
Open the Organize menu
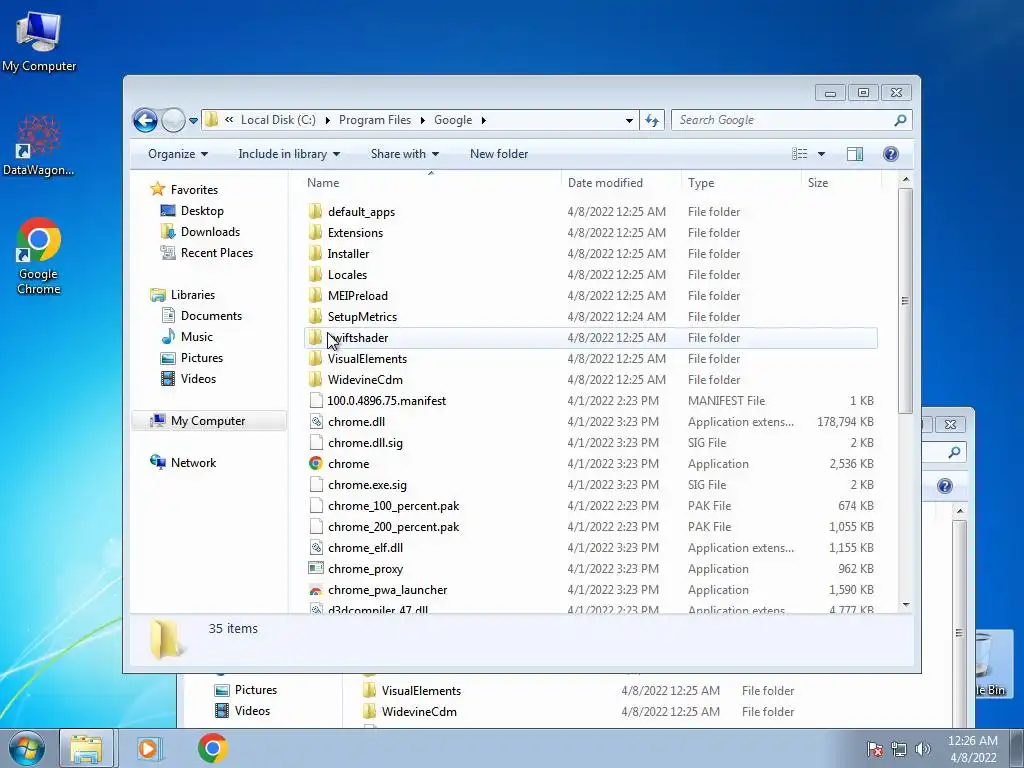(x=178, y=154)
